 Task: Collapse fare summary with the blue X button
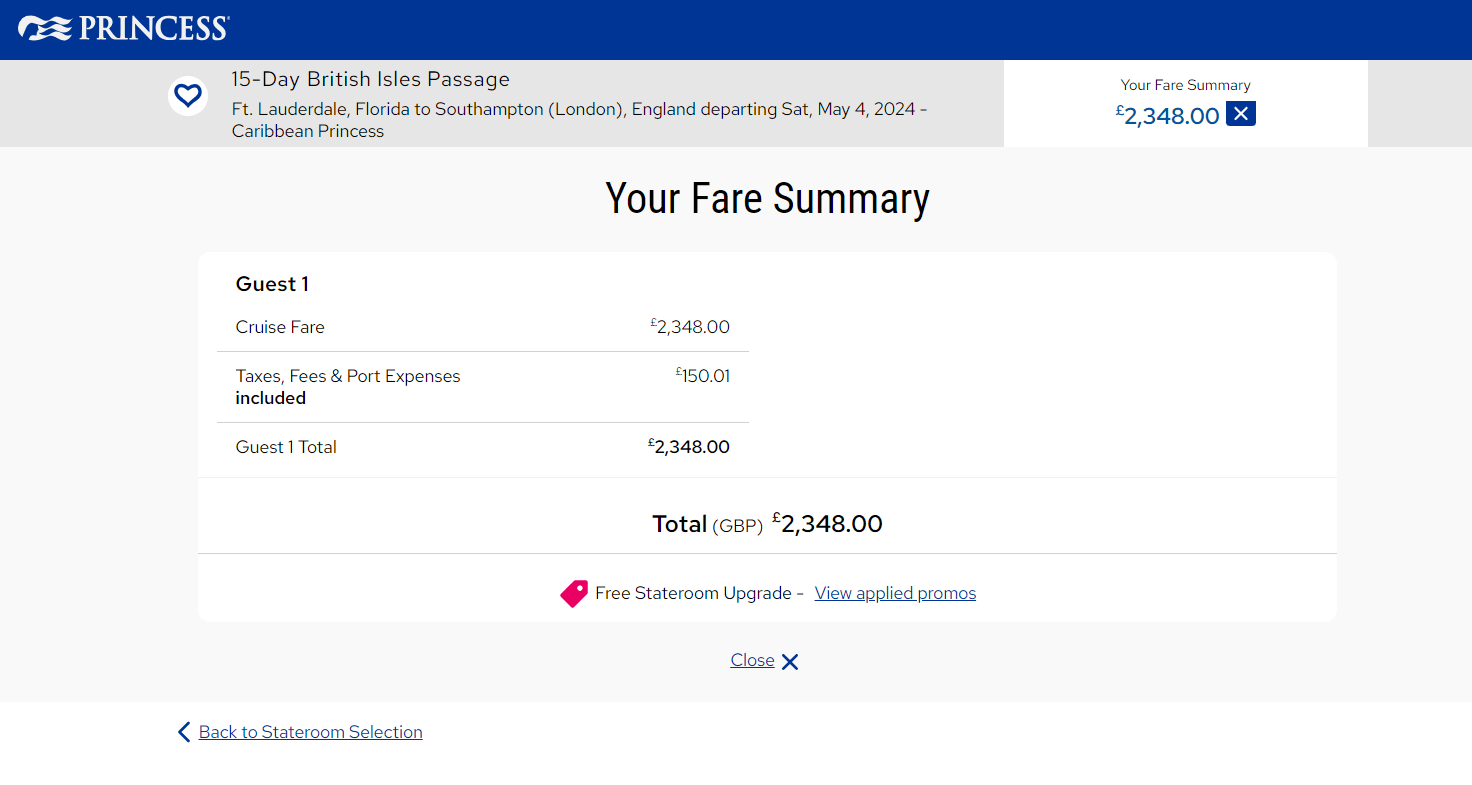(1241, 114)
